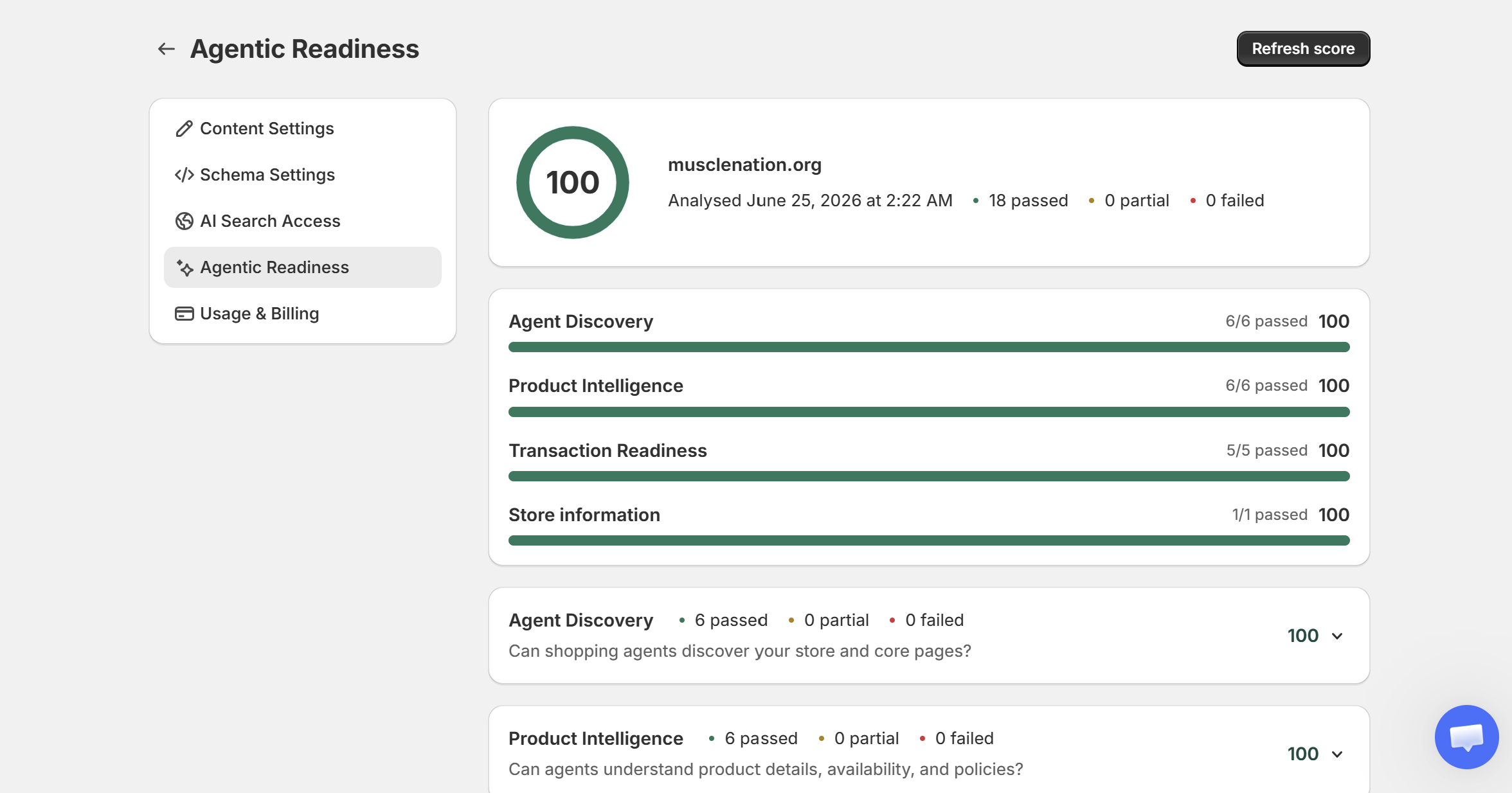Click 'Can shopping agents discover your store' description
The image size is (1512, 793).
739,651
